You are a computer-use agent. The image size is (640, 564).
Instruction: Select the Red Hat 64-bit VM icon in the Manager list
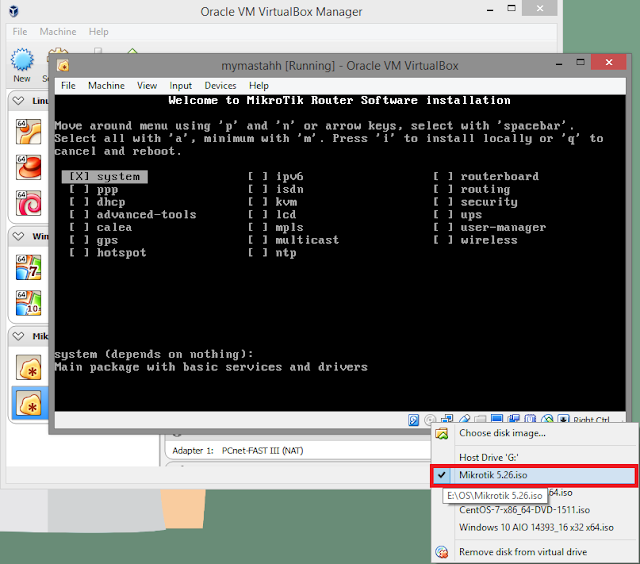point(29,167)
